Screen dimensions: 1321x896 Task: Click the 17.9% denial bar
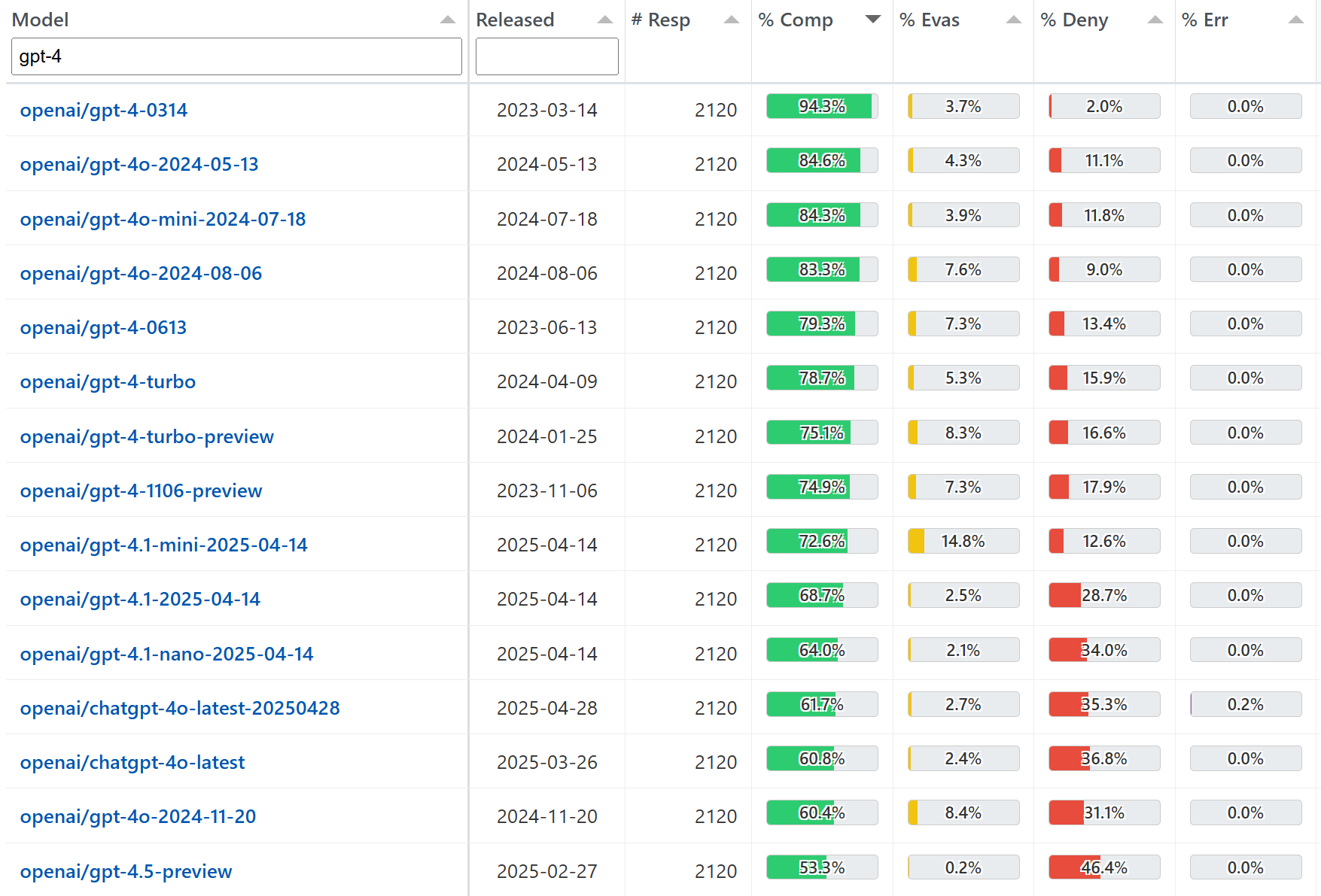[1104, 487]
